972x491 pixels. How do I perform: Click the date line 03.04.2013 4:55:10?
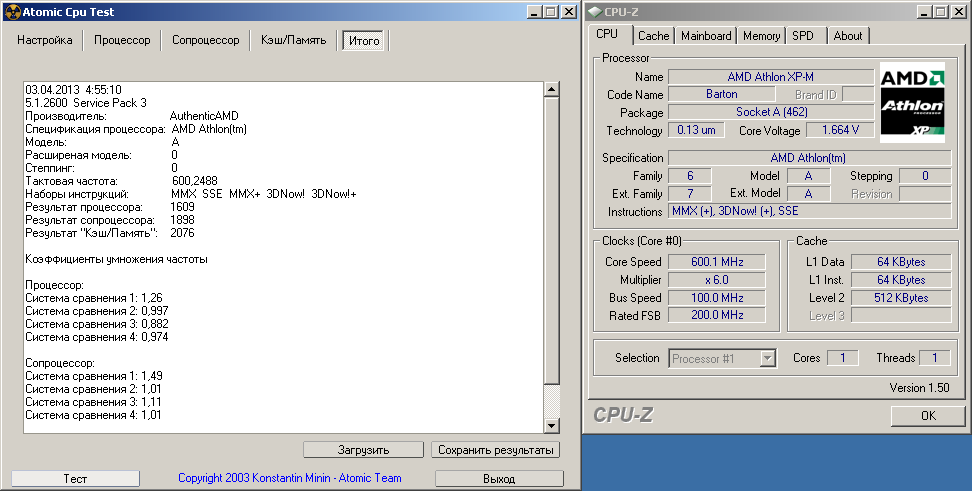coord(73,90)
